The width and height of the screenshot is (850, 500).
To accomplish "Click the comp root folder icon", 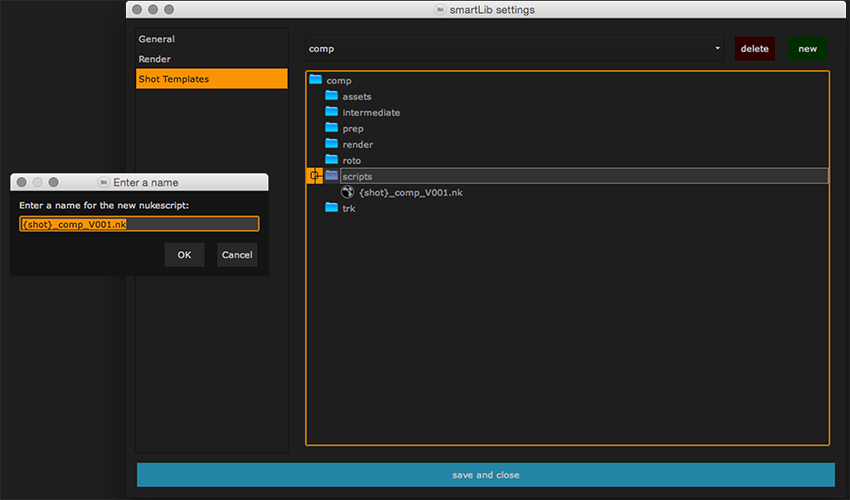I will coord(316,80).
